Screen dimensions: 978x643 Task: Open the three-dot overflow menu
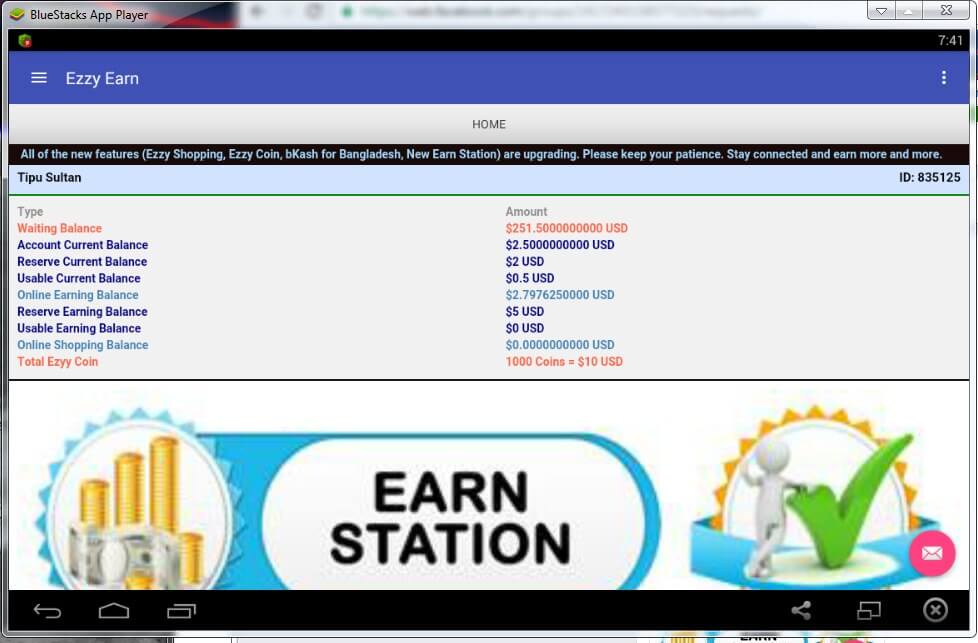click(943, 78)
